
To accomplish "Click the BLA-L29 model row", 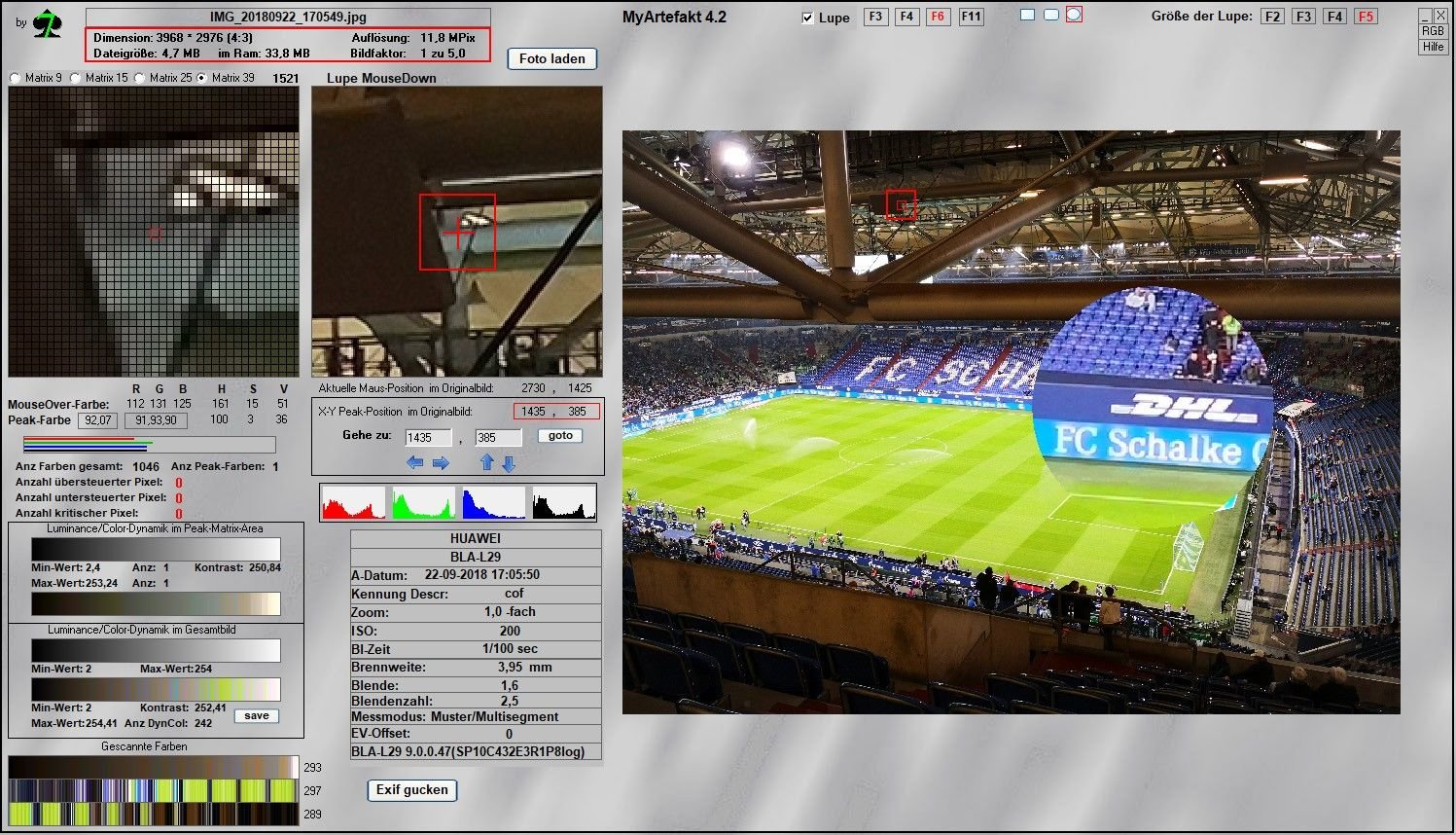I will [x=476, y=557].
